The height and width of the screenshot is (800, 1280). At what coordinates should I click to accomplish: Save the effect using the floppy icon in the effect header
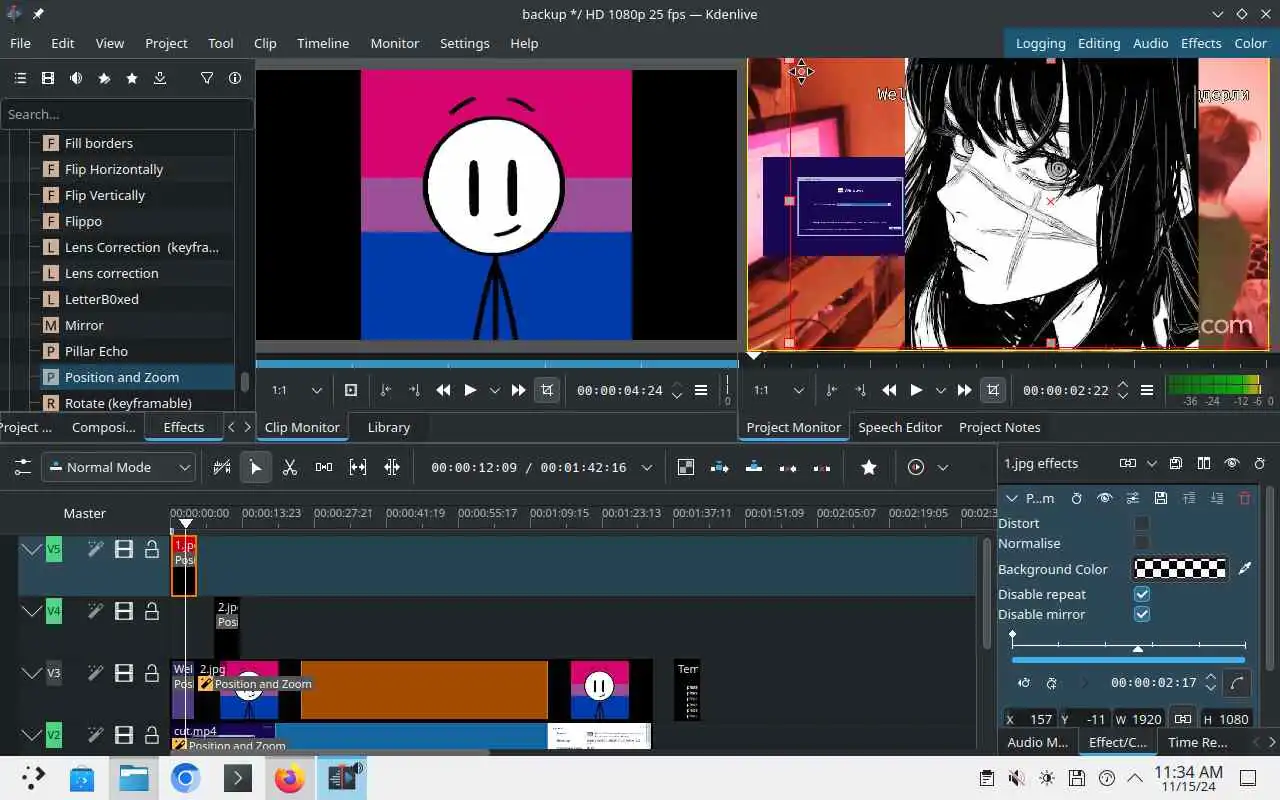tap(1161, 498)
